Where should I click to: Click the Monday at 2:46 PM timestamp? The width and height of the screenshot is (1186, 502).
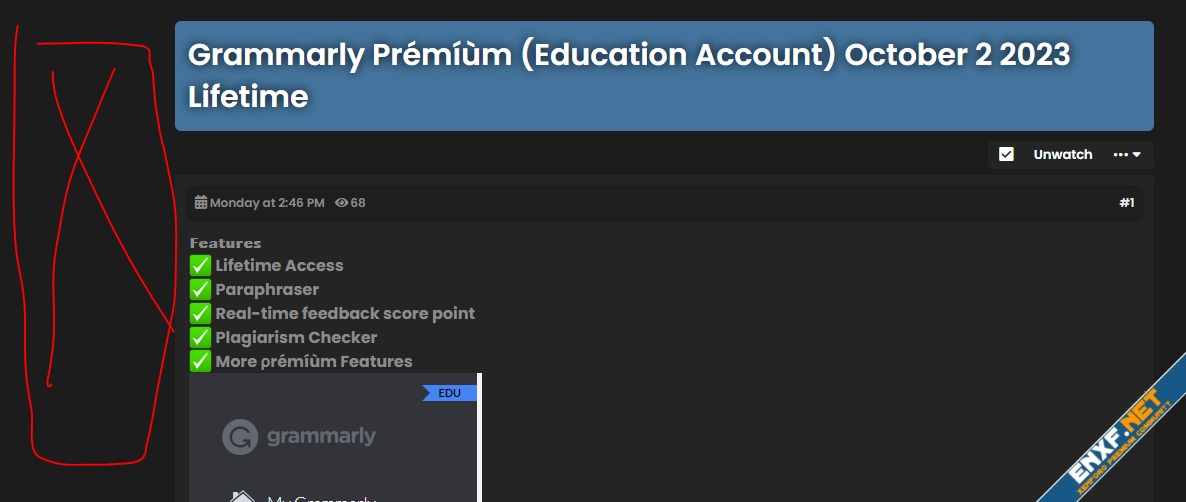point(267,203)
